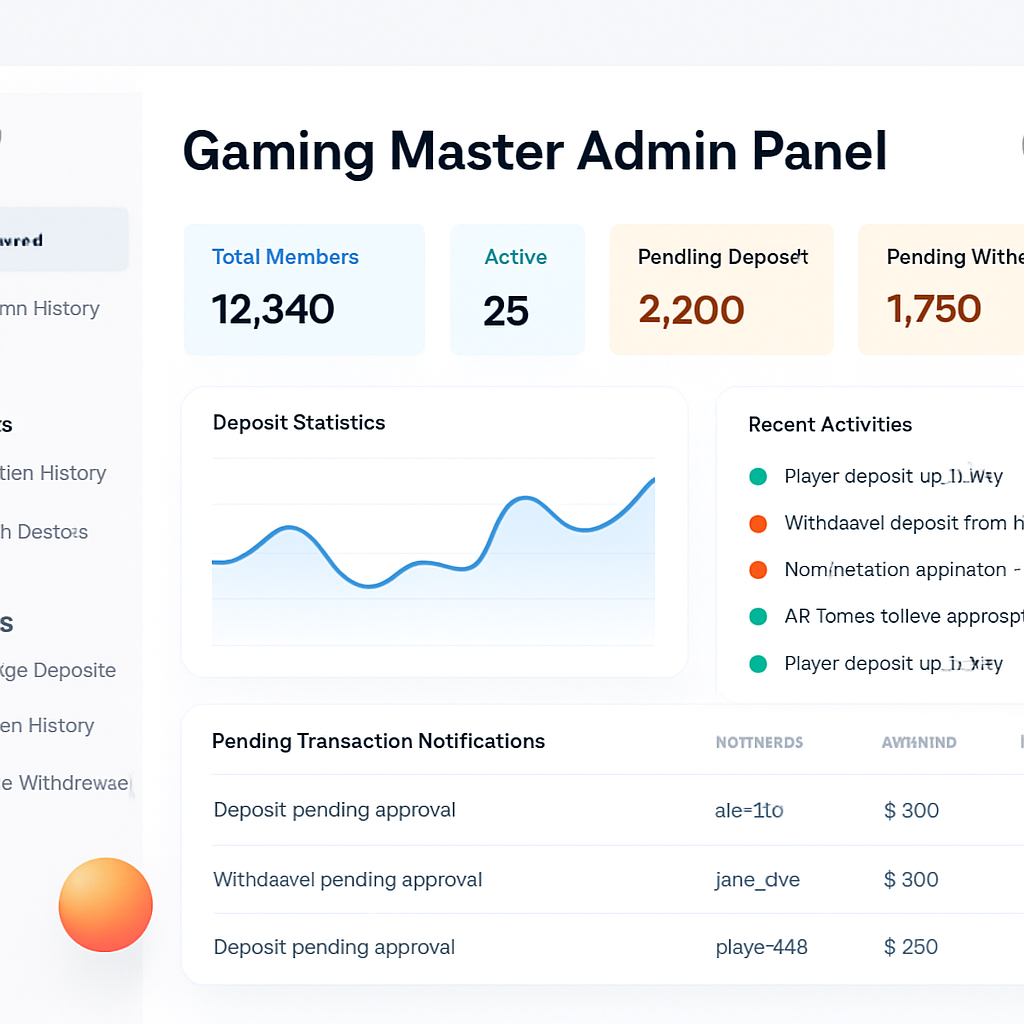Open the Active 25 stat card
This screenshot has height=1024, width=1024.
point(517,289)
